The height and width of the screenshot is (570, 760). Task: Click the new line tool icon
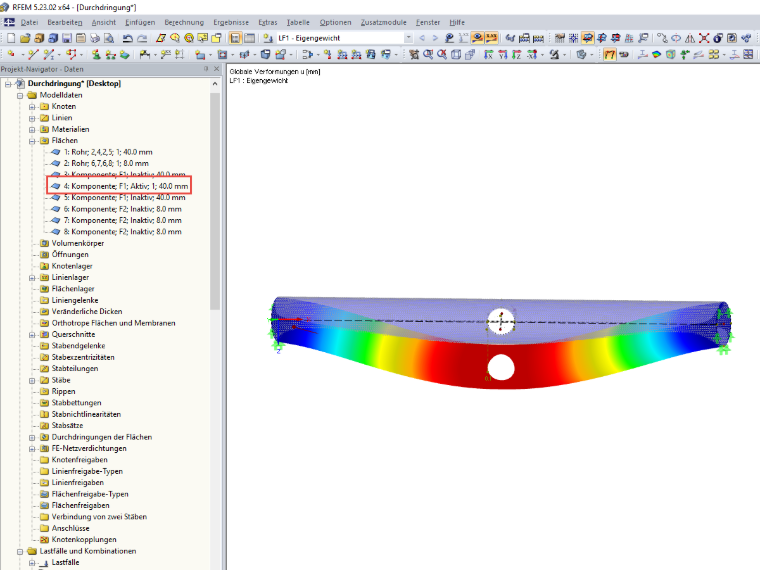click(x=33, y=55)
